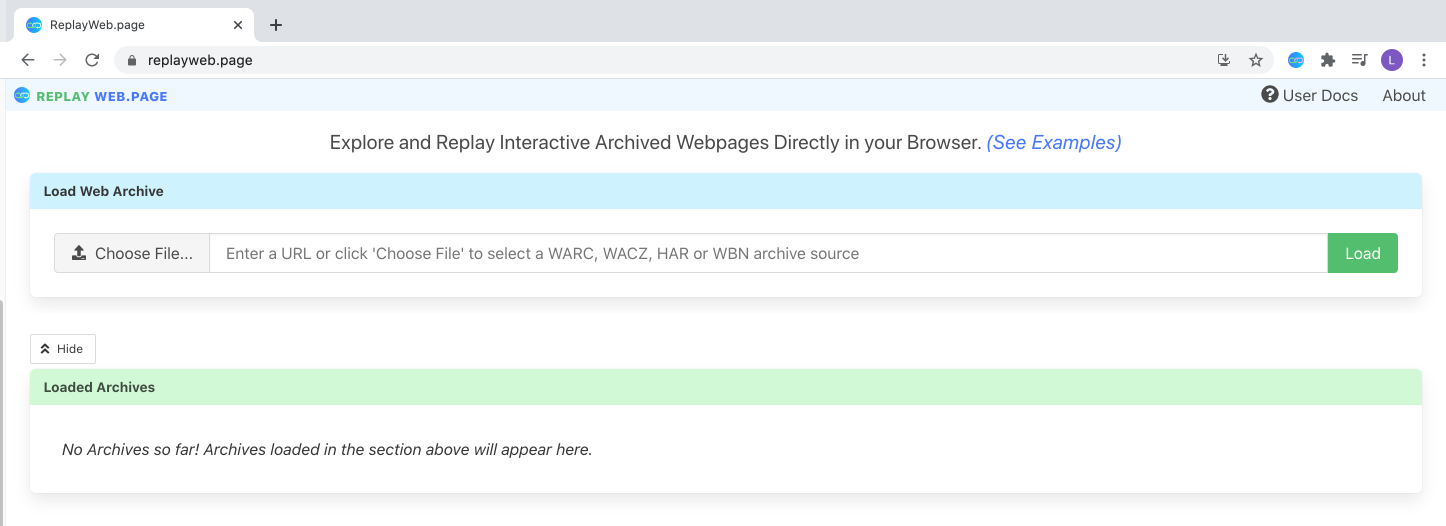Collapse the Loaded Archives section with Hide
Viewport: 1446px width, 526px height.
point(62,349)
